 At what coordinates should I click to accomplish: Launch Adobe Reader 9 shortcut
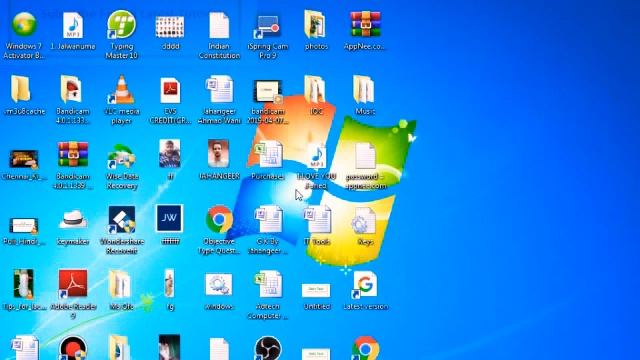coord(73,283)
